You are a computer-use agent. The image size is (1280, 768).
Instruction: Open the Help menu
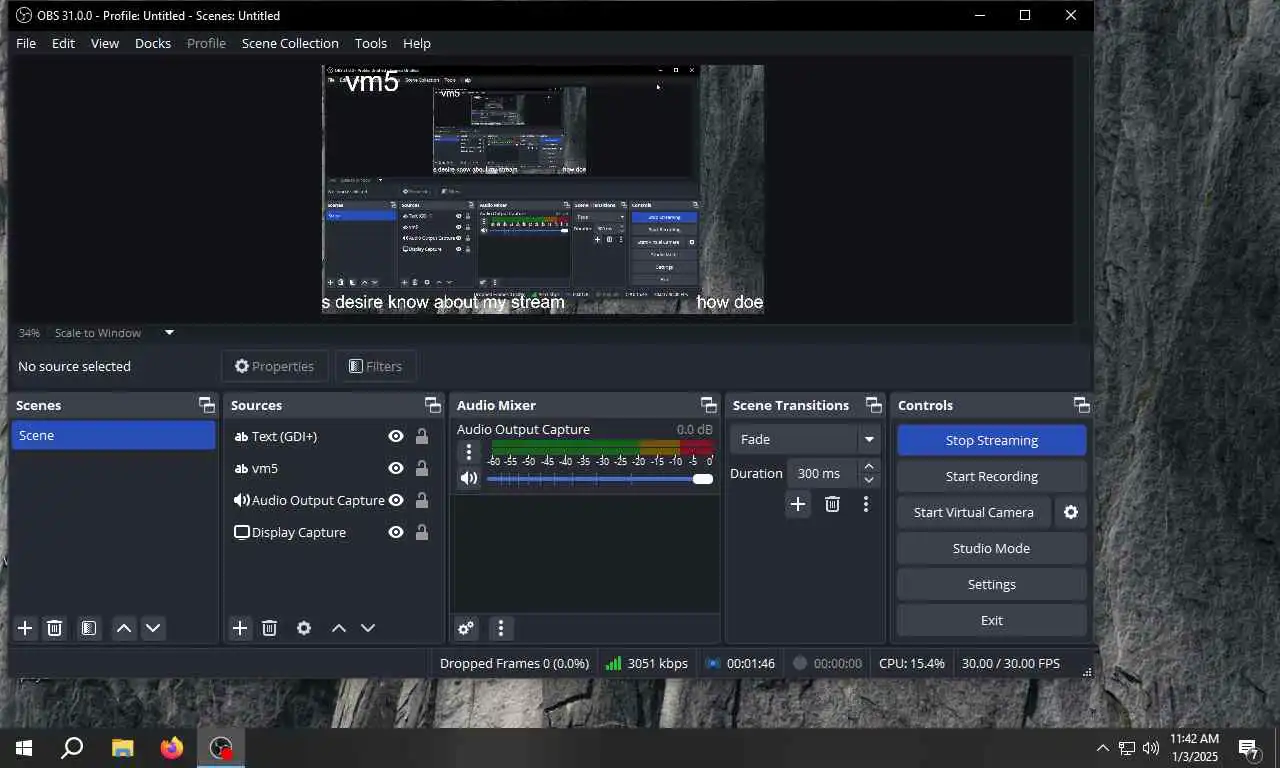coord(417,43)
